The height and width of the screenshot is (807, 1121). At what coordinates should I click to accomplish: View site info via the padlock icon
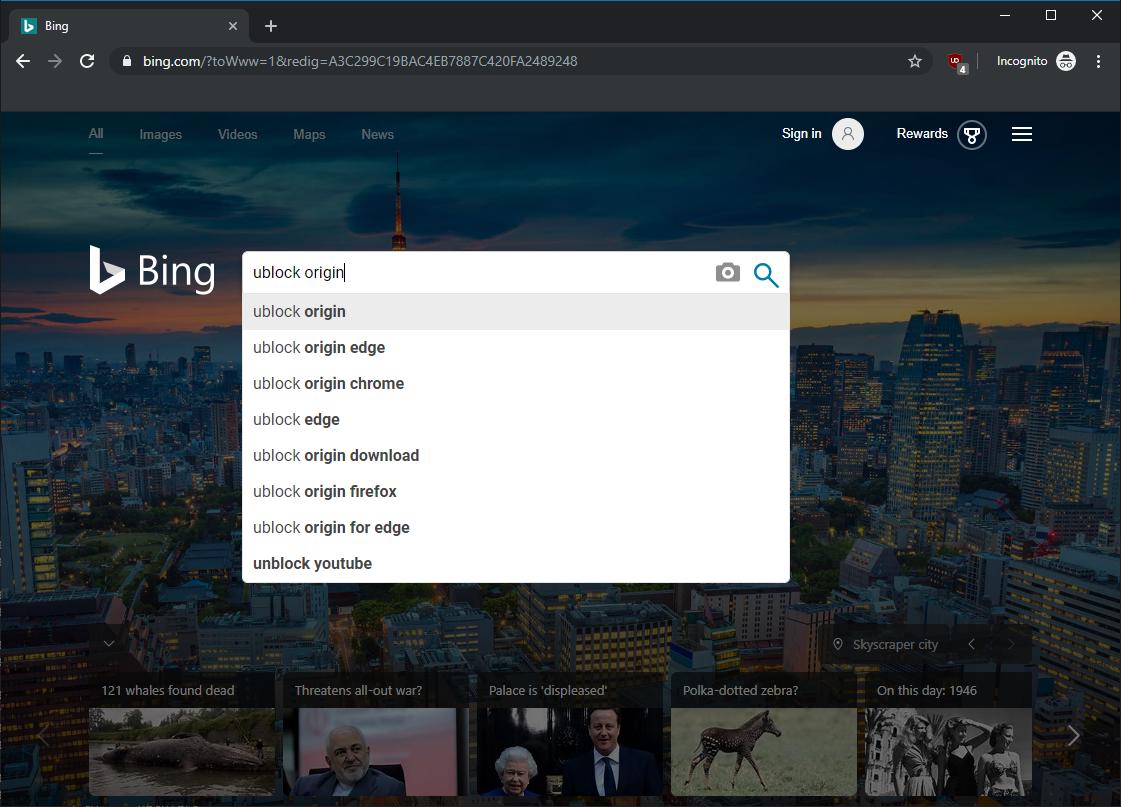[127, 61]
